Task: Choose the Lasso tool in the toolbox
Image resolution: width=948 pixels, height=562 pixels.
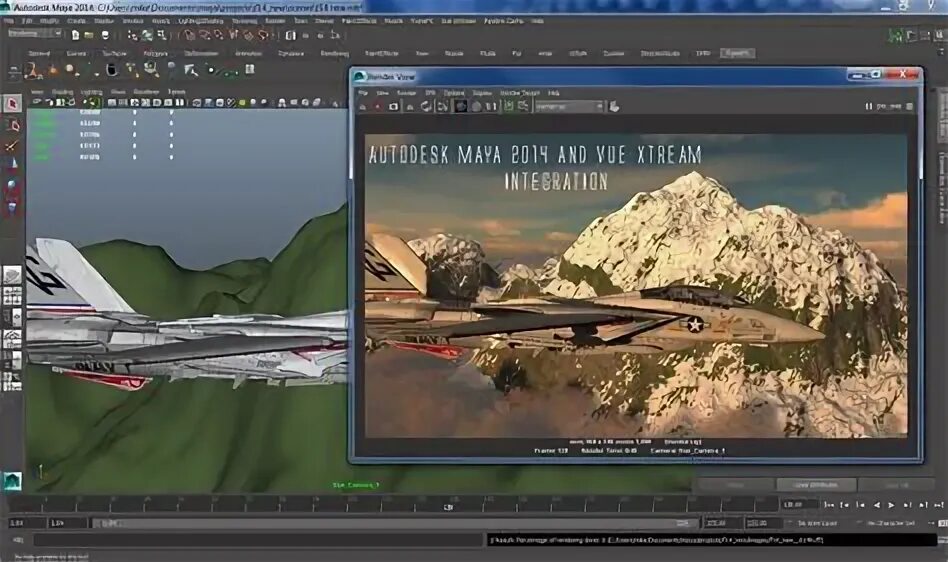Action: tap(12, 125)
